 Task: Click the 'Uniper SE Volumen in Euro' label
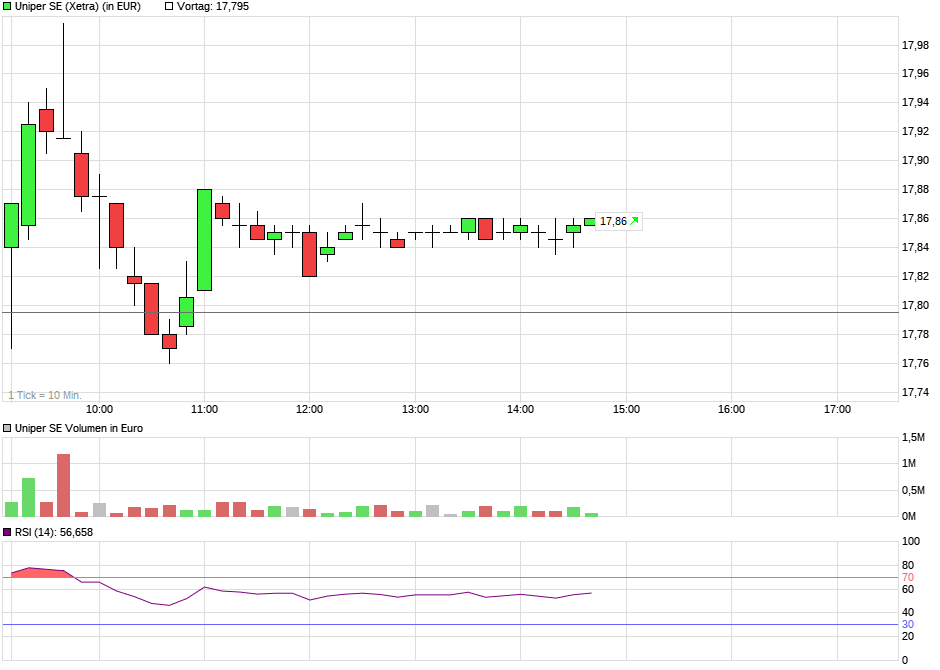pos(79,428)
